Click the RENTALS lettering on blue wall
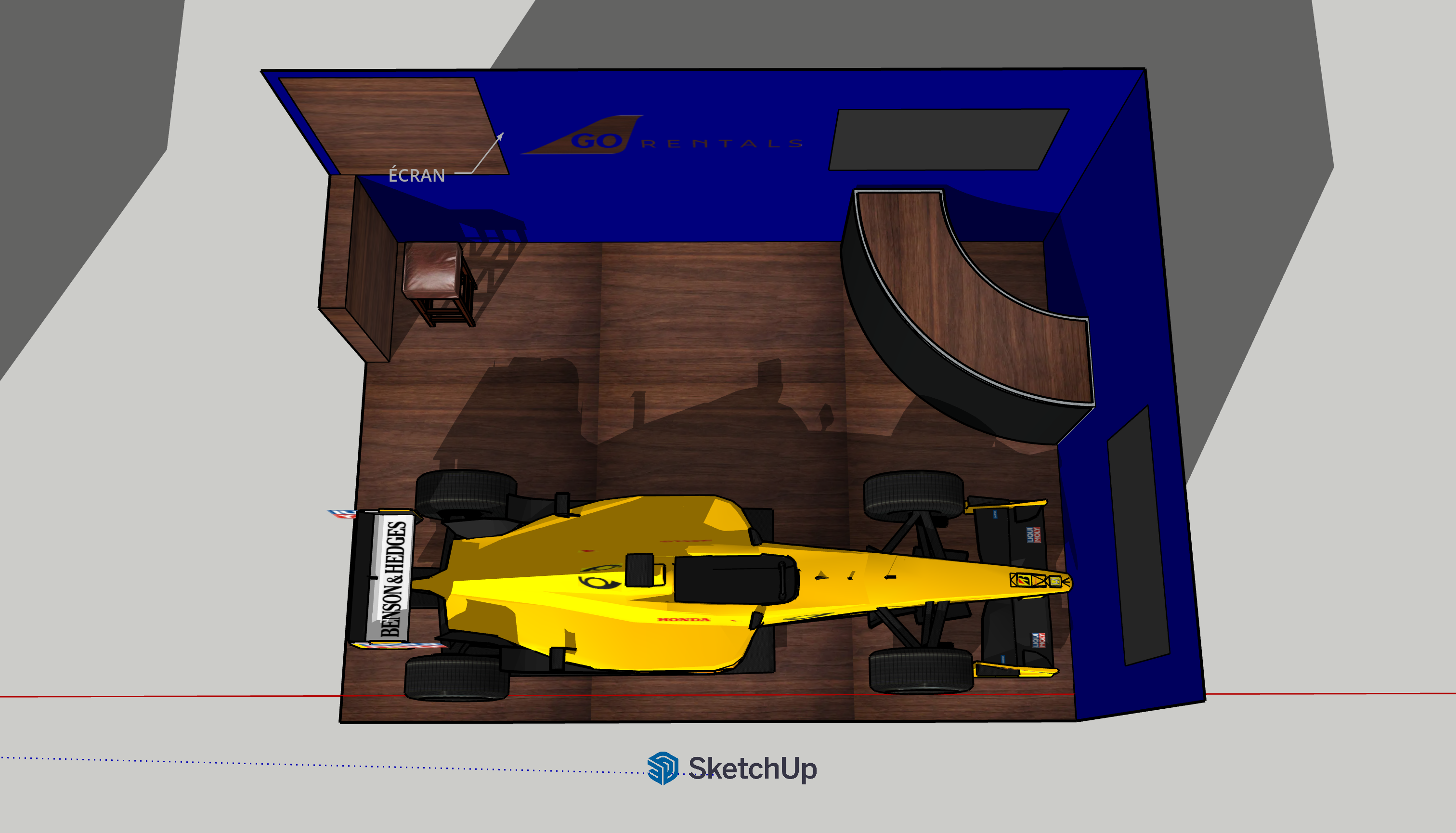Viewport: 1456px width, 833px height. (722, 143)
